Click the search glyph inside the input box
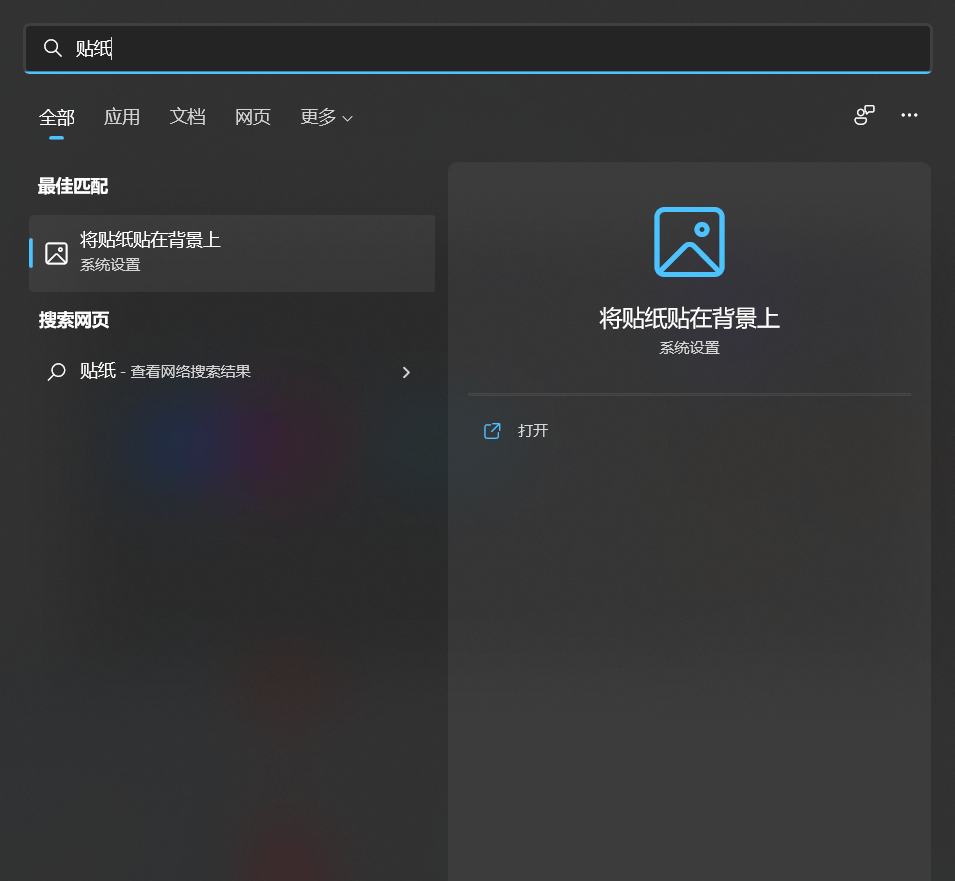Viewport: 955px width, 881px height. pyautogui.click(x=53, y=48)
